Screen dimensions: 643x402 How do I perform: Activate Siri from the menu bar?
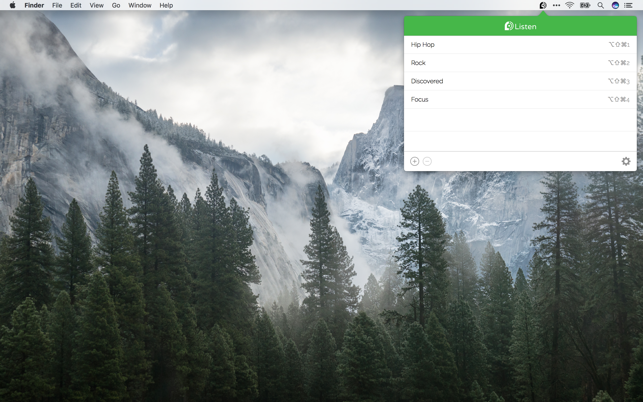coord(615,5)
